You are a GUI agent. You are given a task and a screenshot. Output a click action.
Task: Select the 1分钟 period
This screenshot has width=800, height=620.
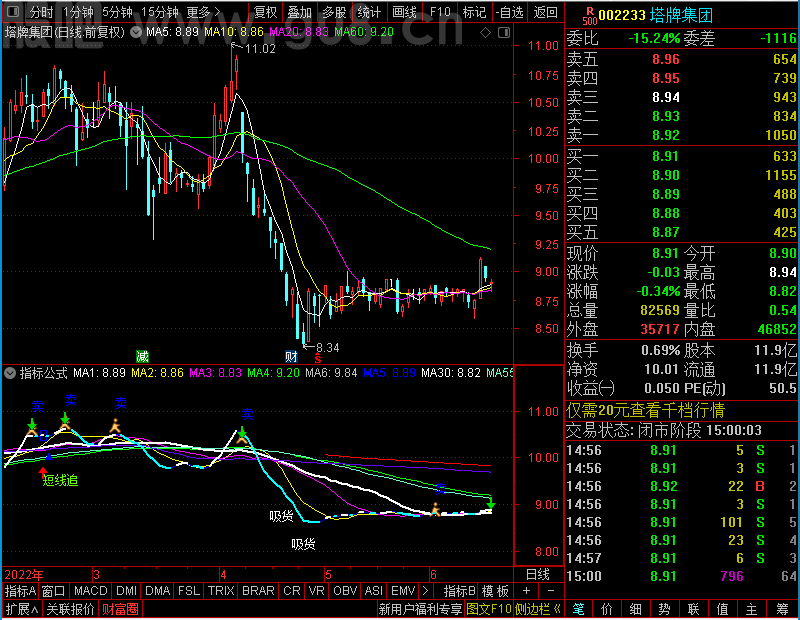(78, 12)
